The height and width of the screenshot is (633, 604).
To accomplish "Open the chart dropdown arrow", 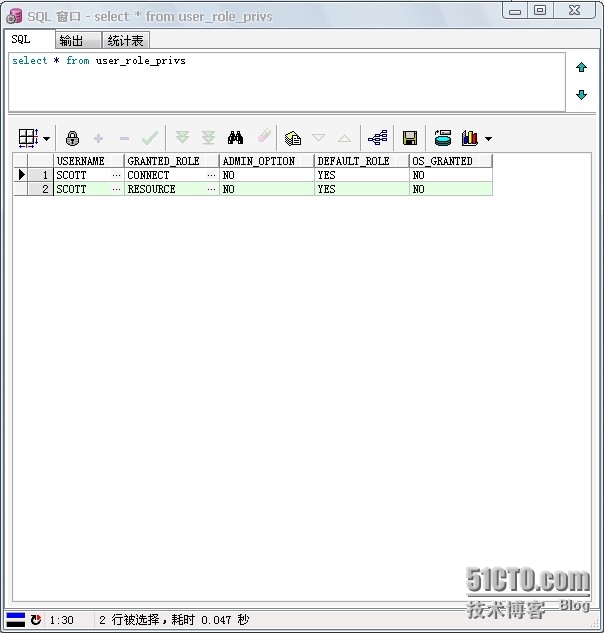I will [489, 139].
